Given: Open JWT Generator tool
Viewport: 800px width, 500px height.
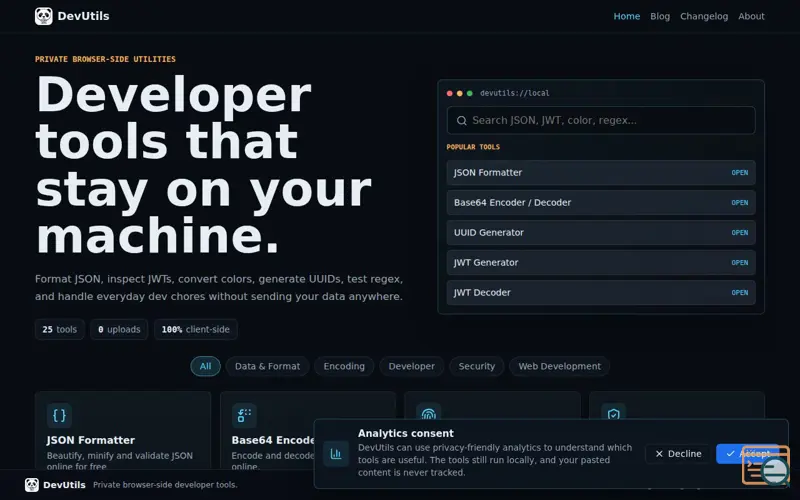Looking at the screenshot, I should point(601,263).
